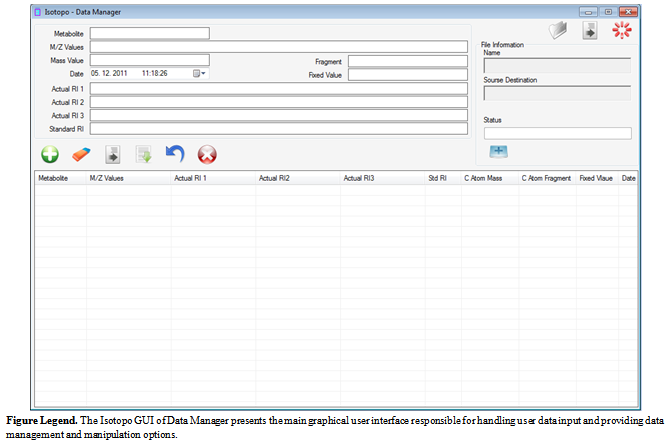Image resolution: width=667 pixels, height=441 pixels.
Task: Click the red delete cross icon
Action: (x=207, y=154)
